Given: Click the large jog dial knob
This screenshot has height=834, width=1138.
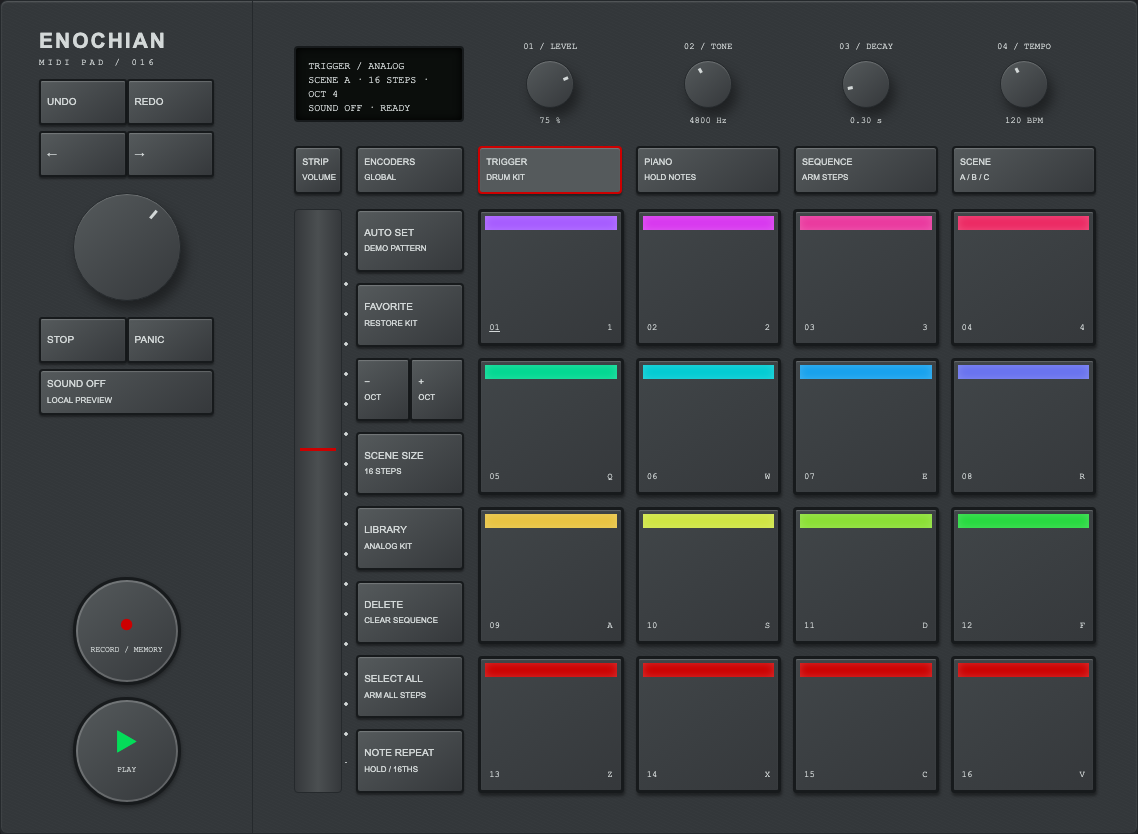Looking at the screenshot, I should click(127, 248).
